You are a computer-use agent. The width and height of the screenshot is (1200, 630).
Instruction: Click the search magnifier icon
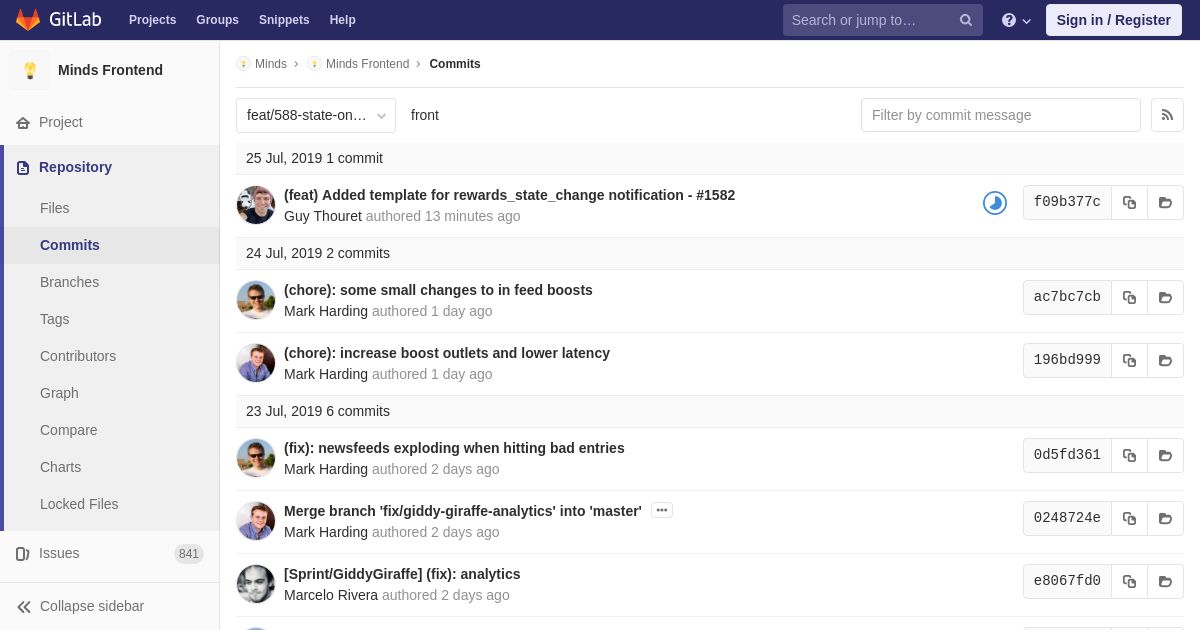pos(966,20)
